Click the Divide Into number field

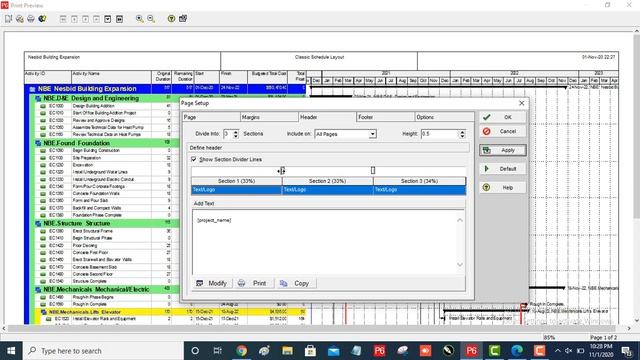click(228, 134)
